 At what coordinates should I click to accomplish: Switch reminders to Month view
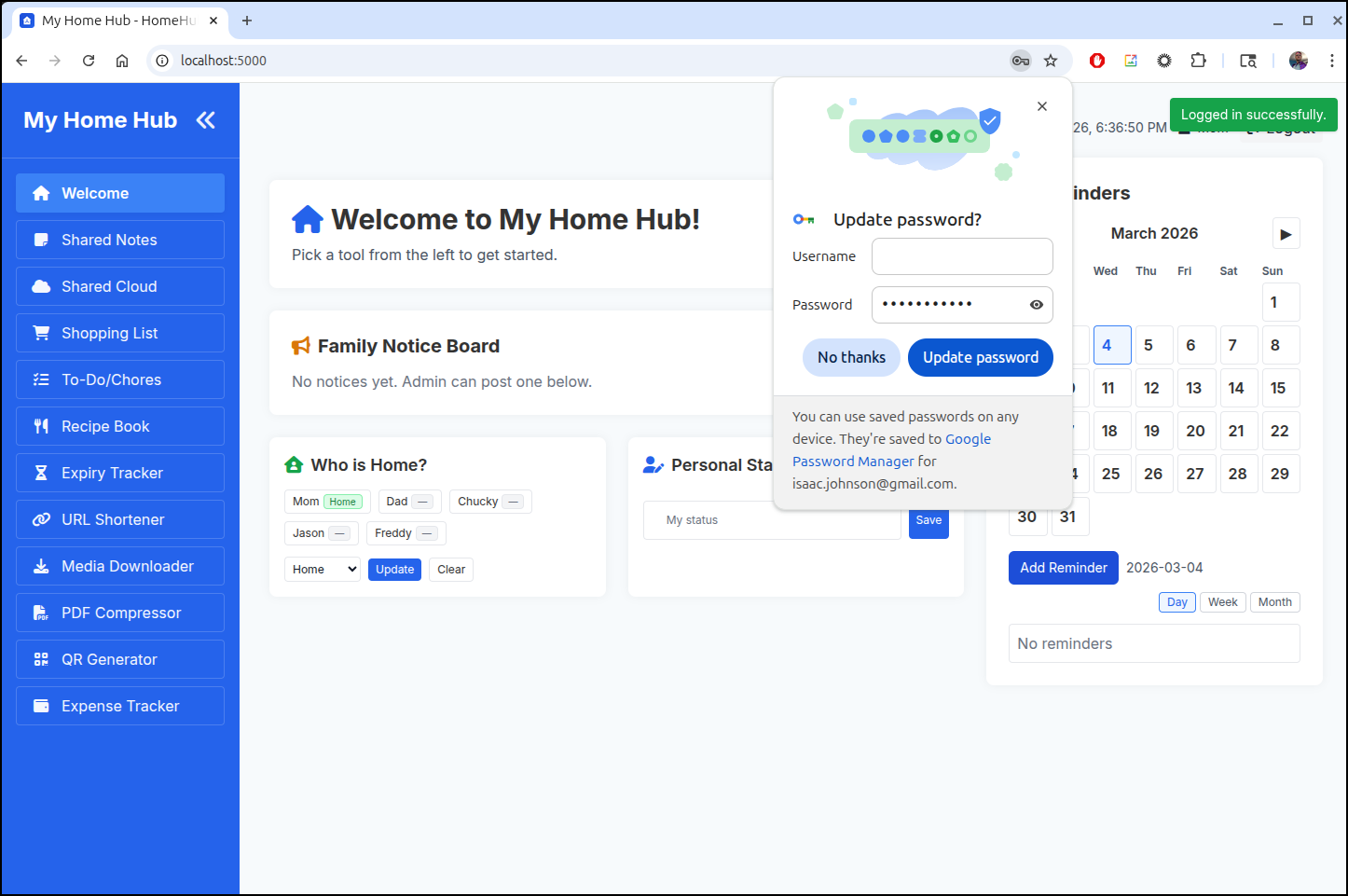[1274, 602]
